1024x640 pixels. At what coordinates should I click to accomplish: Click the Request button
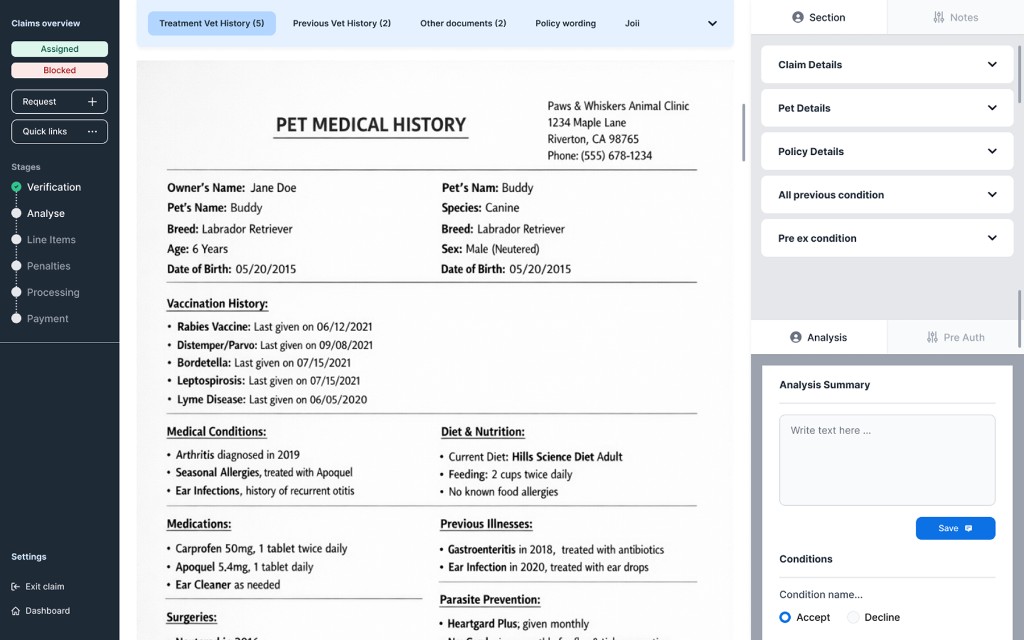[x=59, y=102]
